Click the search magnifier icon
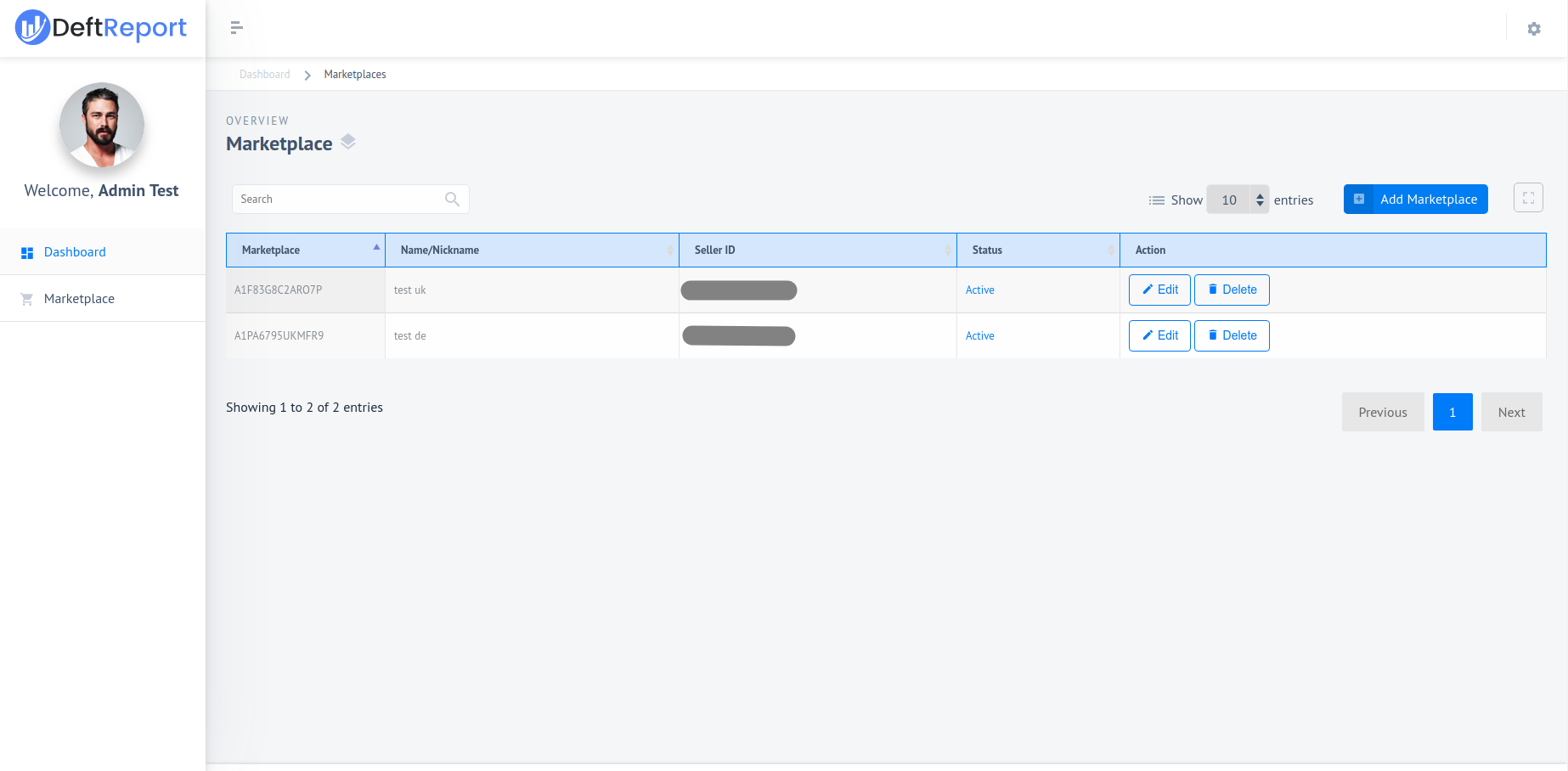 point(452,199)
